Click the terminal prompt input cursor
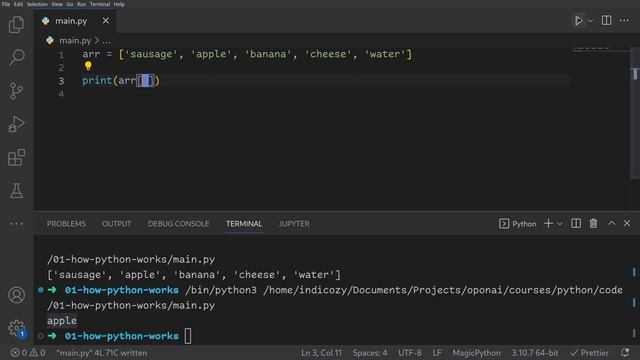 tap(188, 336)
